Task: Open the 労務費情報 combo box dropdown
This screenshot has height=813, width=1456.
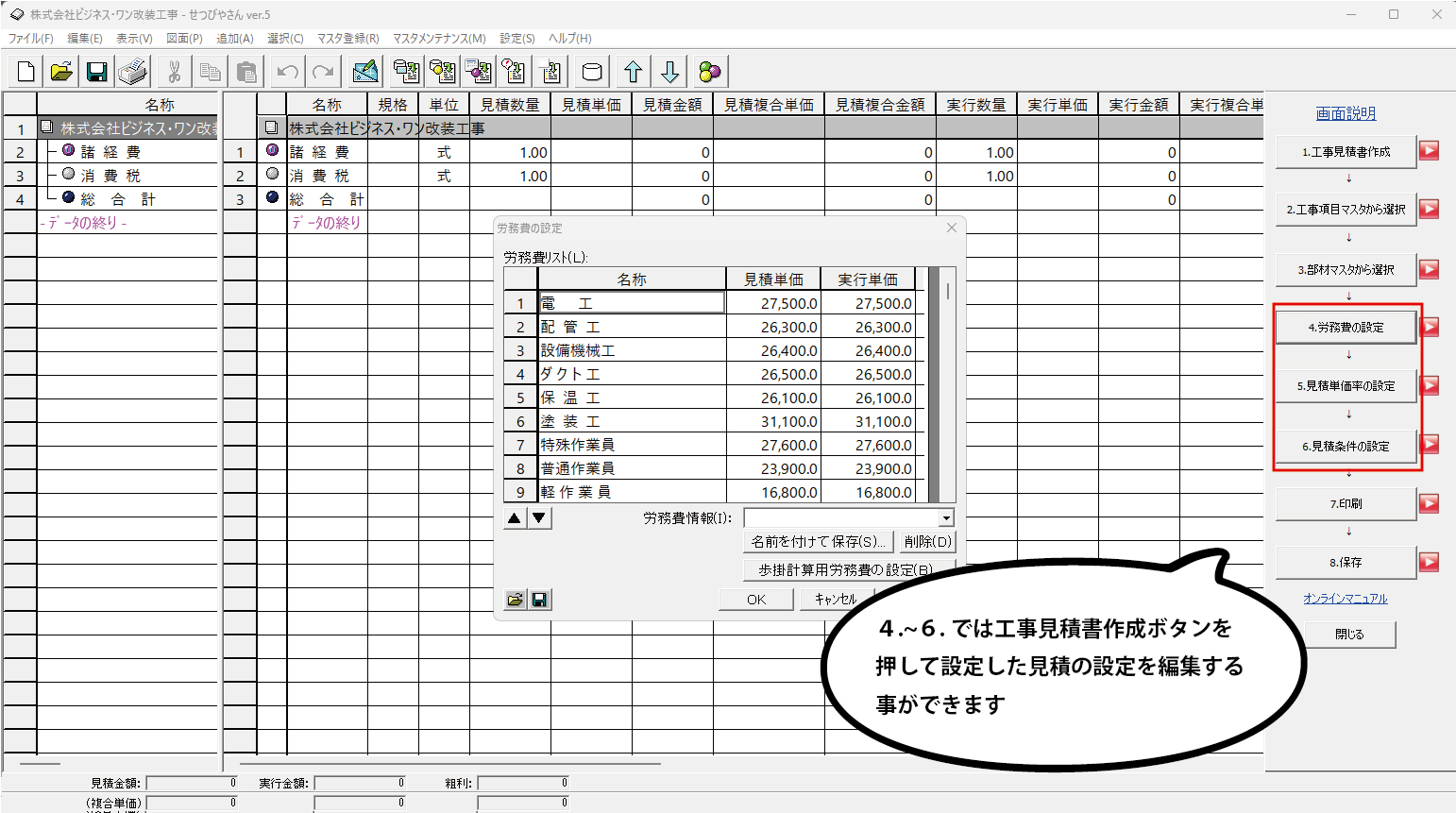Action: [x=946, y=518]
